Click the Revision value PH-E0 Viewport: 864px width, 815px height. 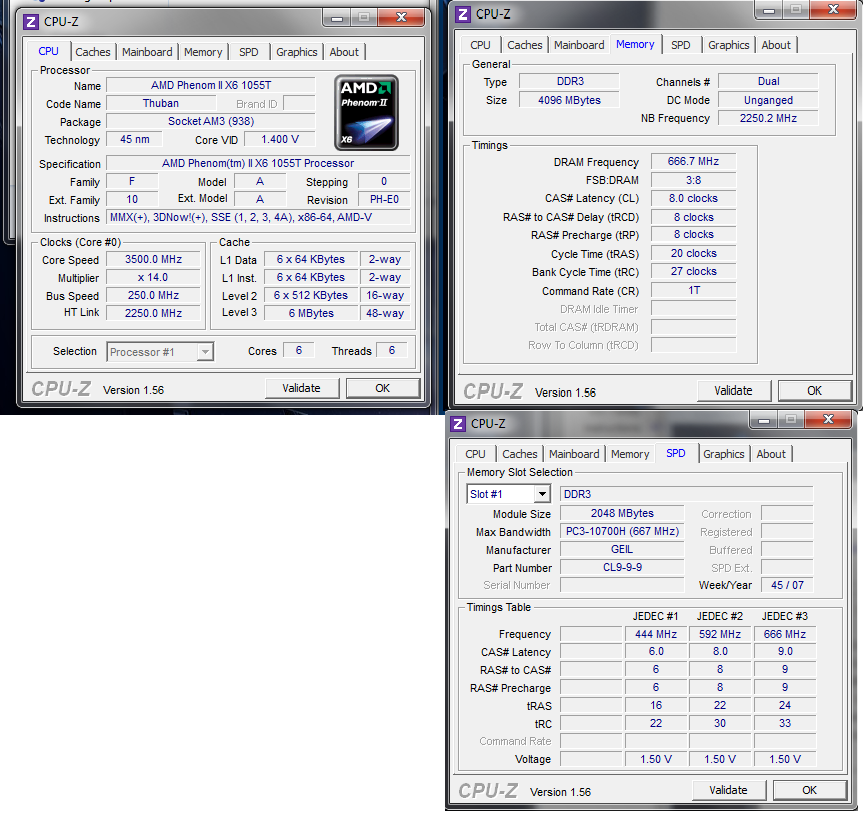(x=384, y=199)
